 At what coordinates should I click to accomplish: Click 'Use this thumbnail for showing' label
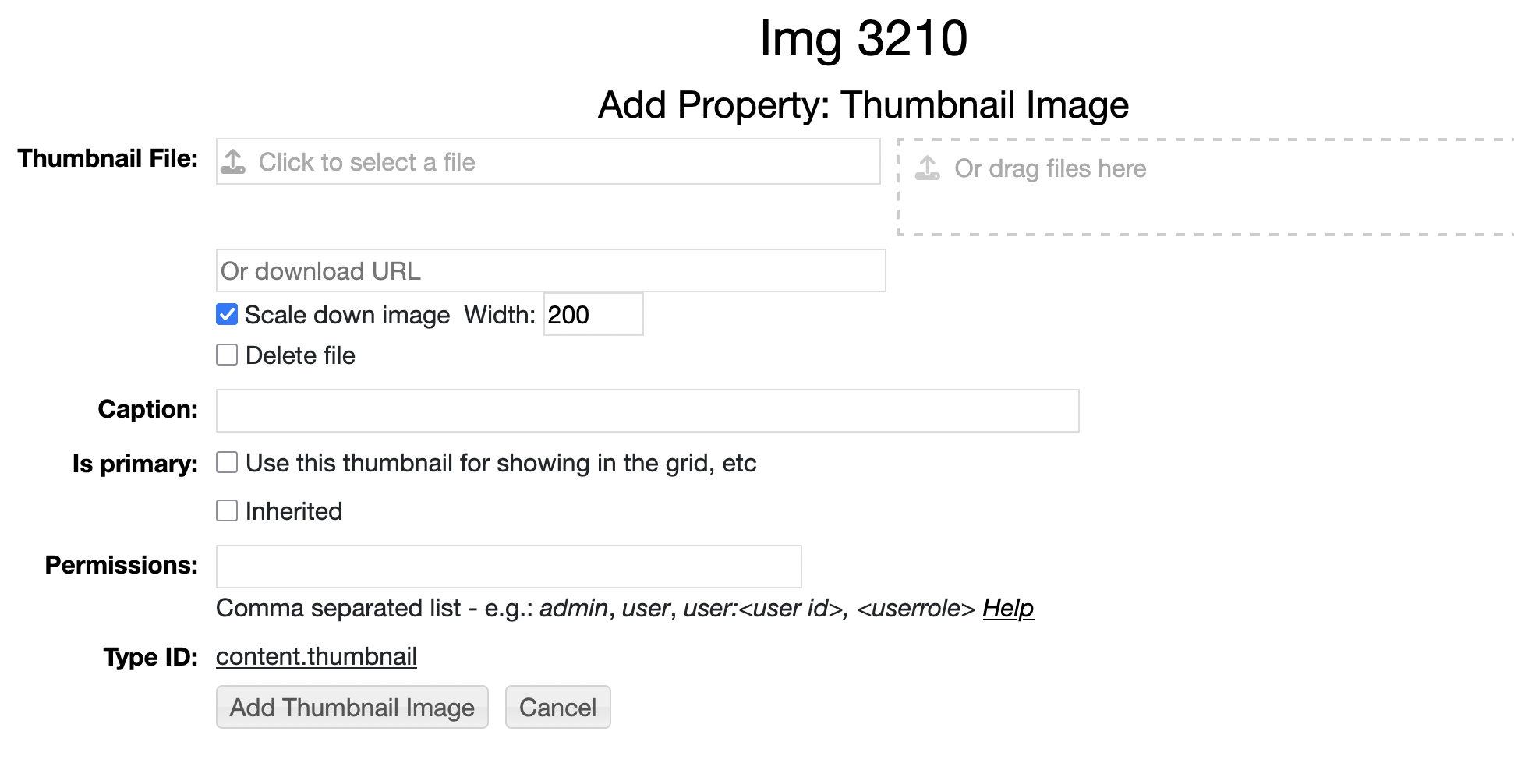click(501, 463)
